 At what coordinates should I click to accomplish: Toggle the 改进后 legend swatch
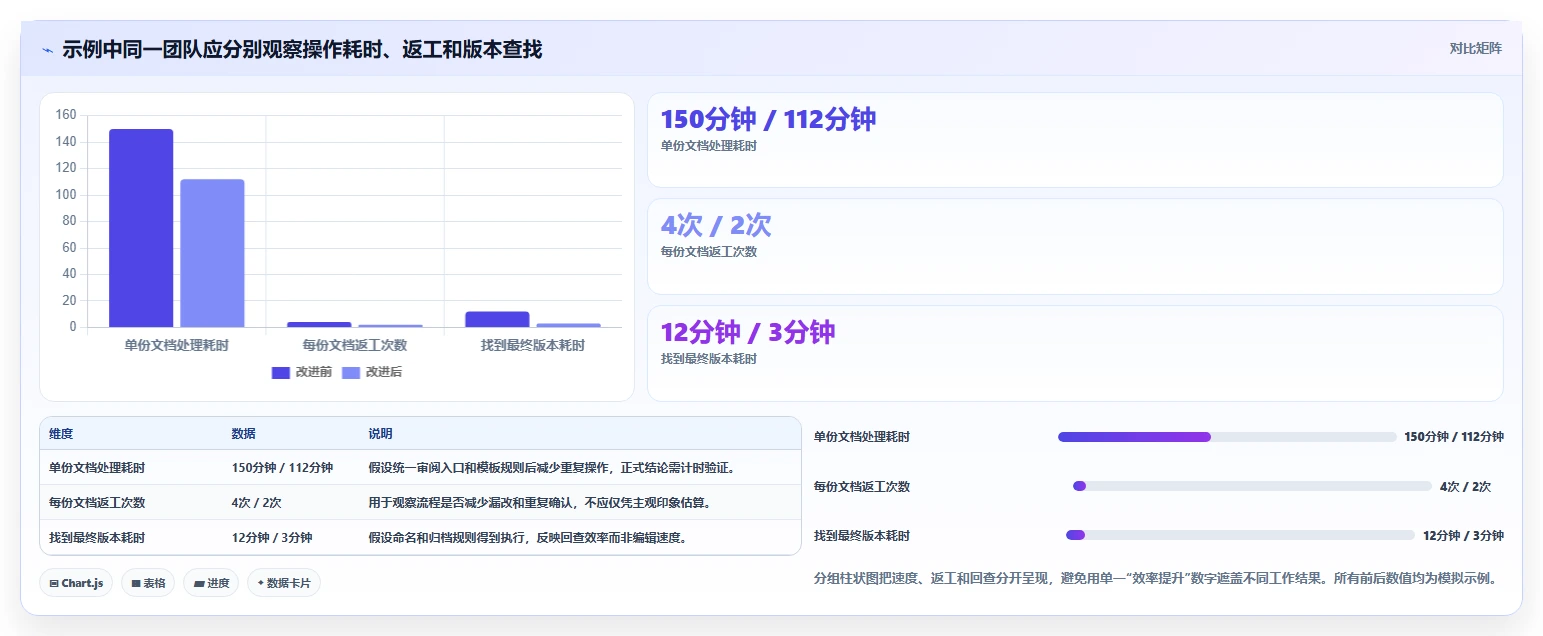coord(351,372)
